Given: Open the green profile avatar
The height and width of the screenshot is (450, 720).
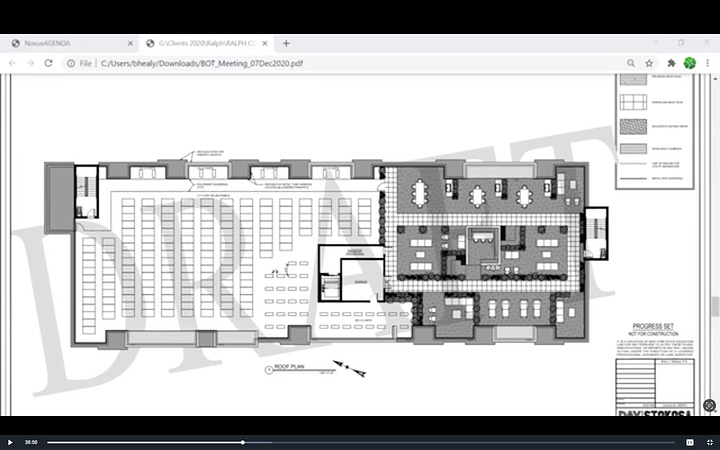Looking at the screenshot, I should tap(690, 63).
